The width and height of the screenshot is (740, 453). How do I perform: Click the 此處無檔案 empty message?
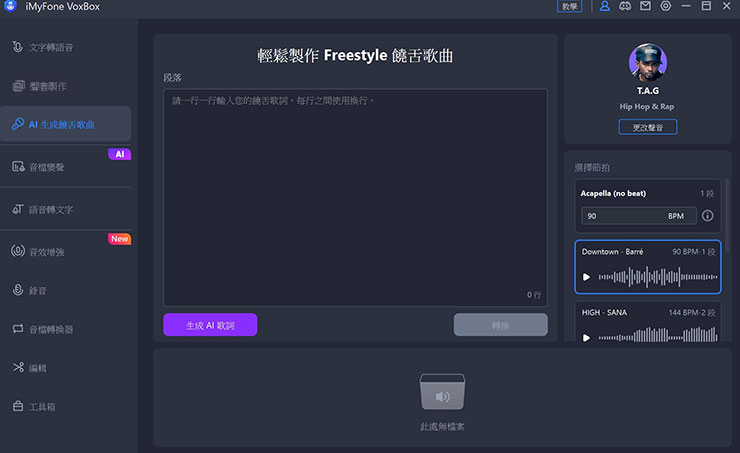[442, 427]
